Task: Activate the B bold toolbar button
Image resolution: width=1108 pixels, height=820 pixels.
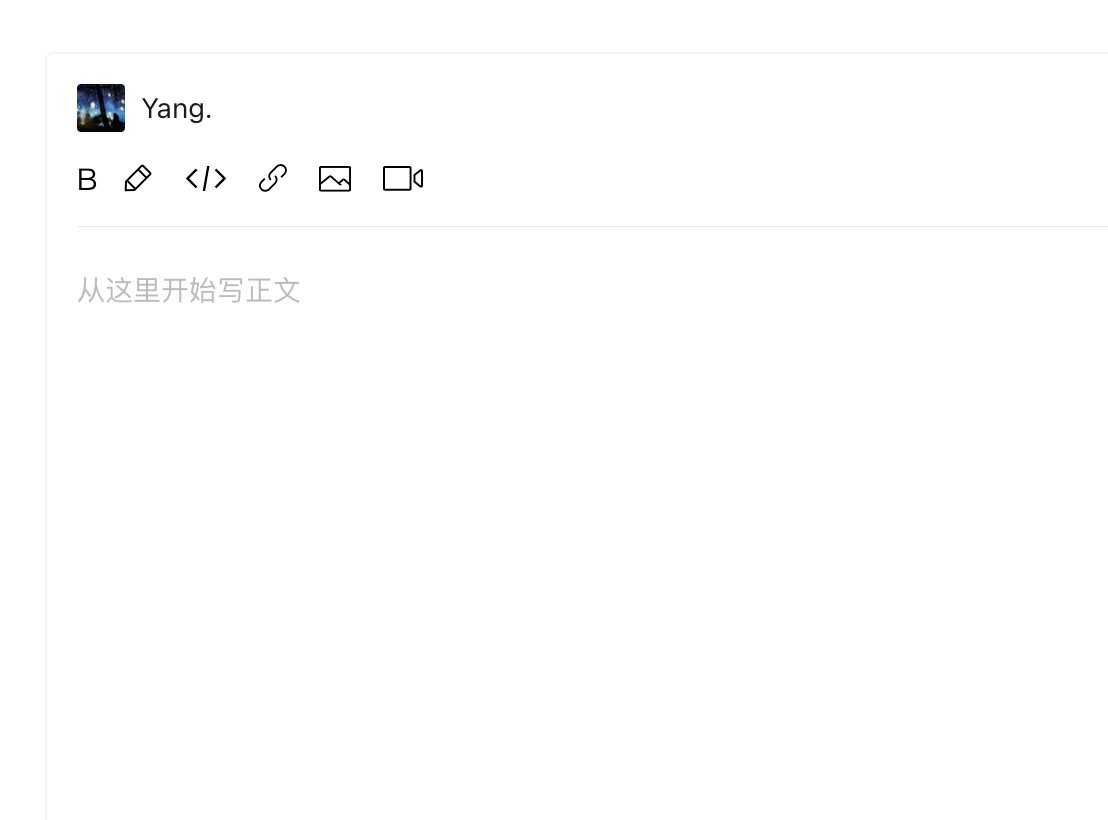Action: tap(87, 180)
